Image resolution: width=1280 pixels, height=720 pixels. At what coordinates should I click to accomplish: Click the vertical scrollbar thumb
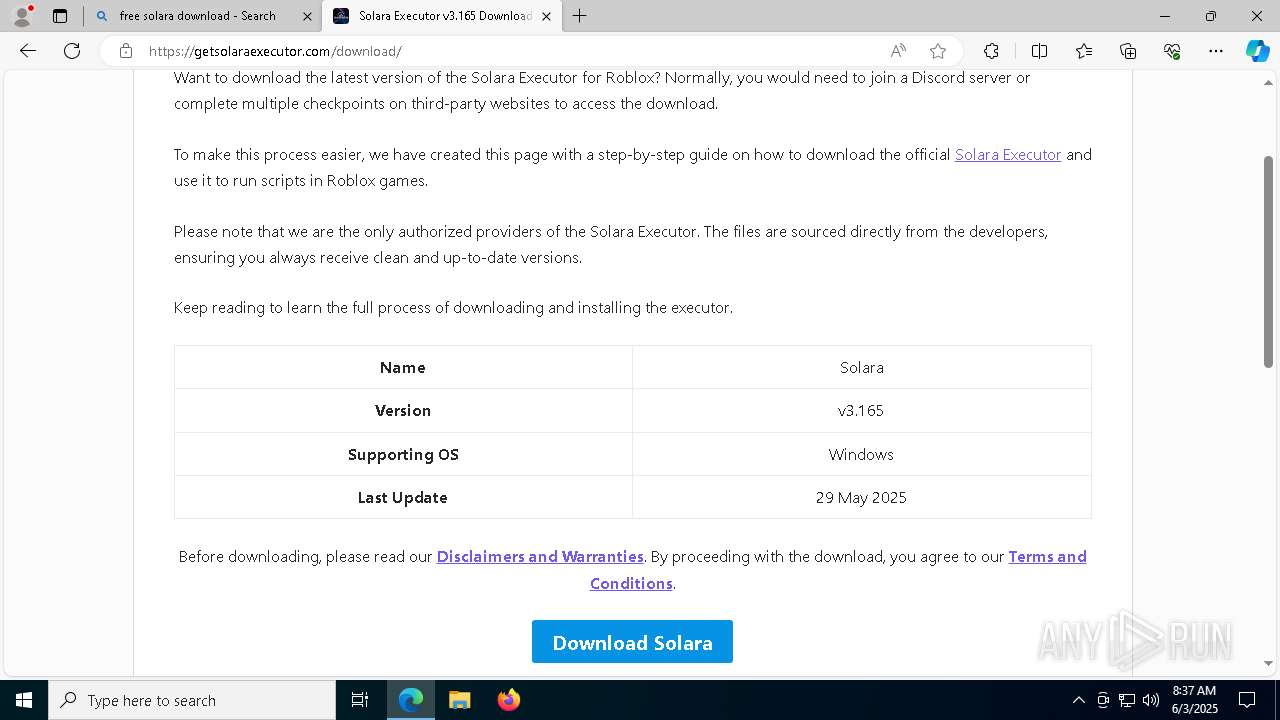pos(1269,262)
